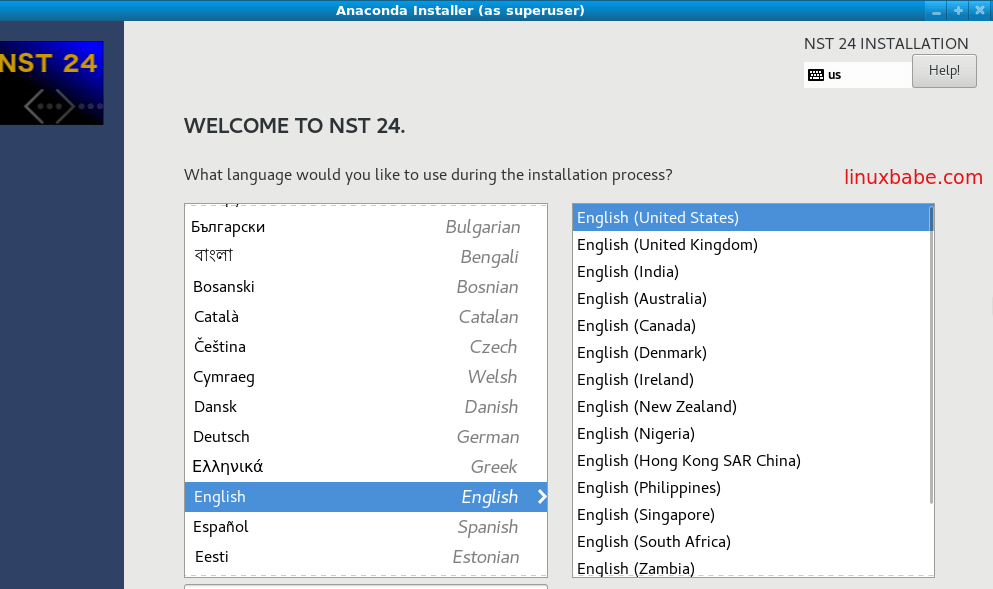
Task: Click the keyboard layout icon
Action: click(816, 75)
